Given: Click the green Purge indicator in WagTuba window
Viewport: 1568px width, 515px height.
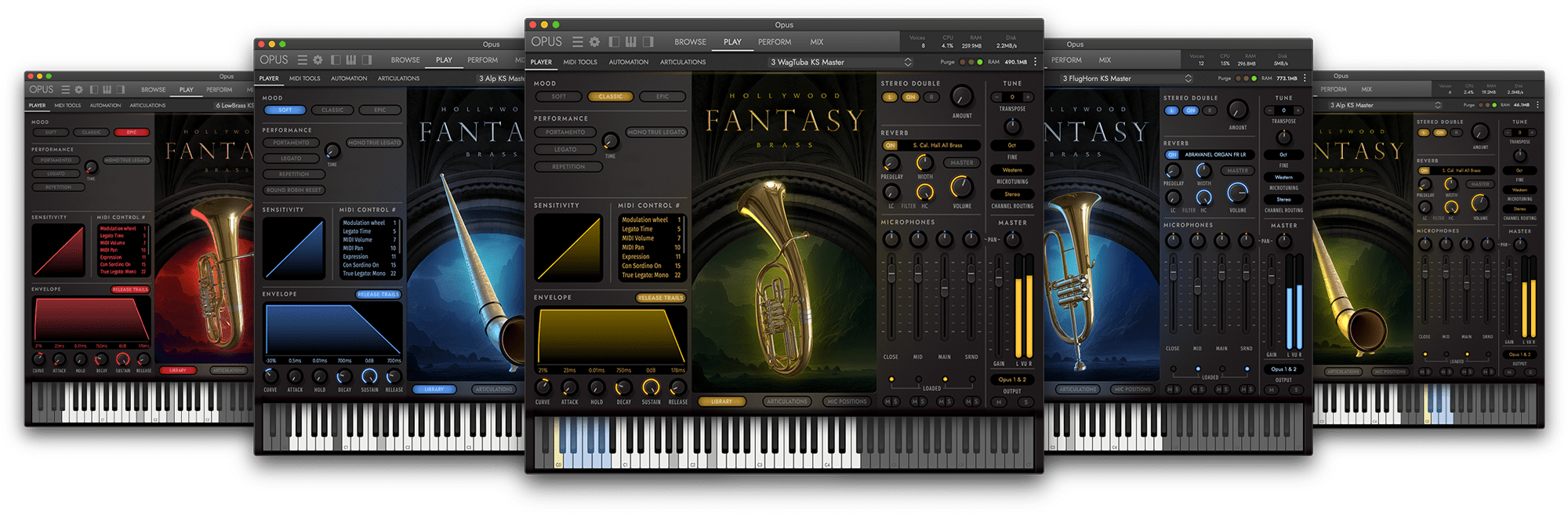Looking at the screenshot, I should (x=979, y=62).
